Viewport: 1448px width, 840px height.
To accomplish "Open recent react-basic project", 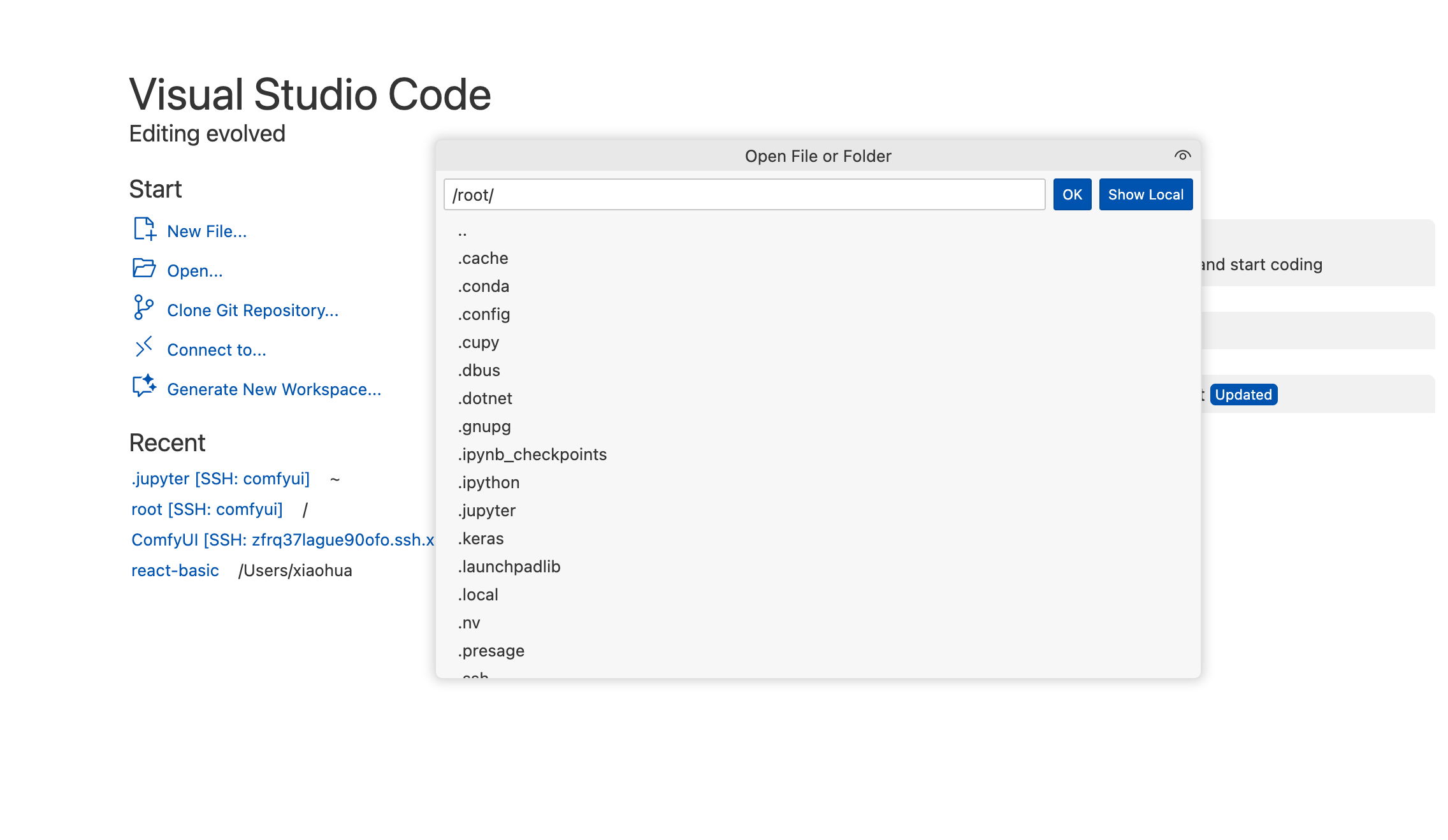I will coord(175,570).
